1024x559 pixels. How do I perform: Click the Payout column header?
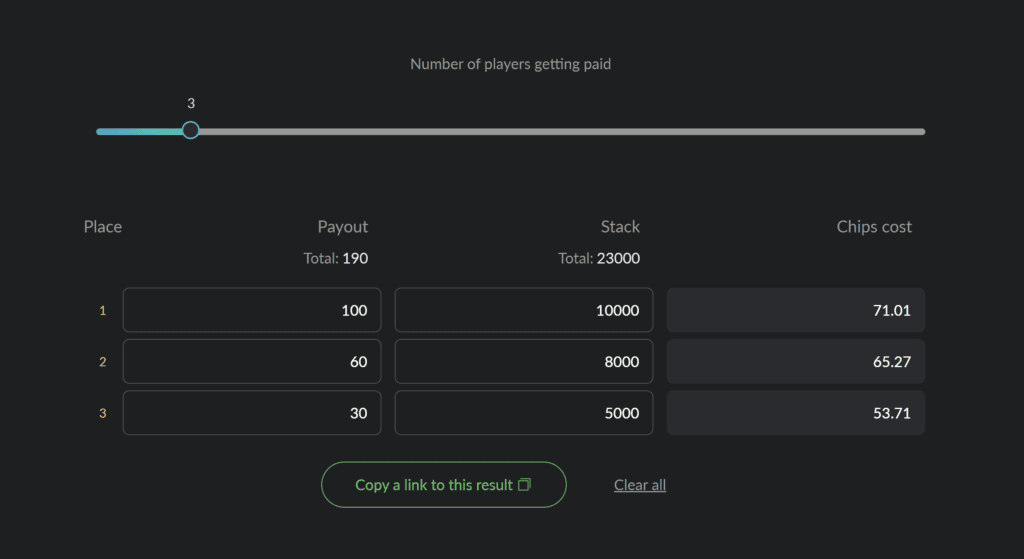click(x=342, y=227)
